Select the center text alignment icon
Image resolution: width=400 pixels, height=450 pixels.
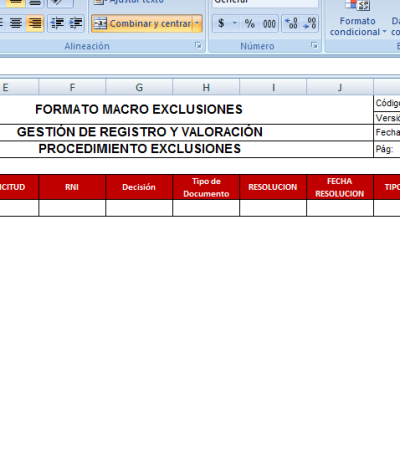tap(16, 23)
